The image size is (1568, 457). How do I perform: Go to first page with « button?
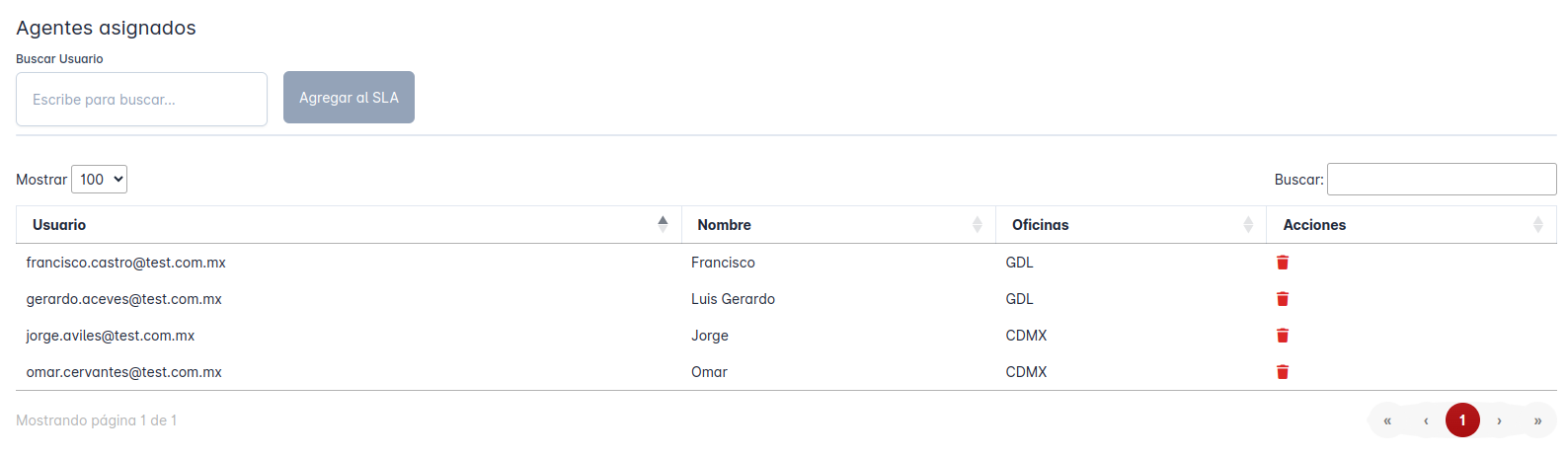pyautogui.click(x=1387, y=420)
